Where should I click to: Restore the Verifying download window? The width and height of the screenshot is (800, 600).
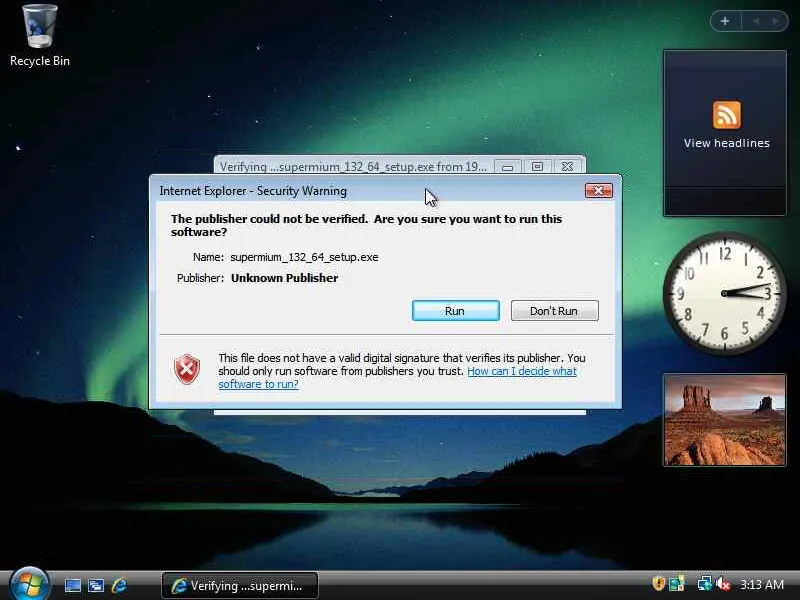tap(537, 167)
